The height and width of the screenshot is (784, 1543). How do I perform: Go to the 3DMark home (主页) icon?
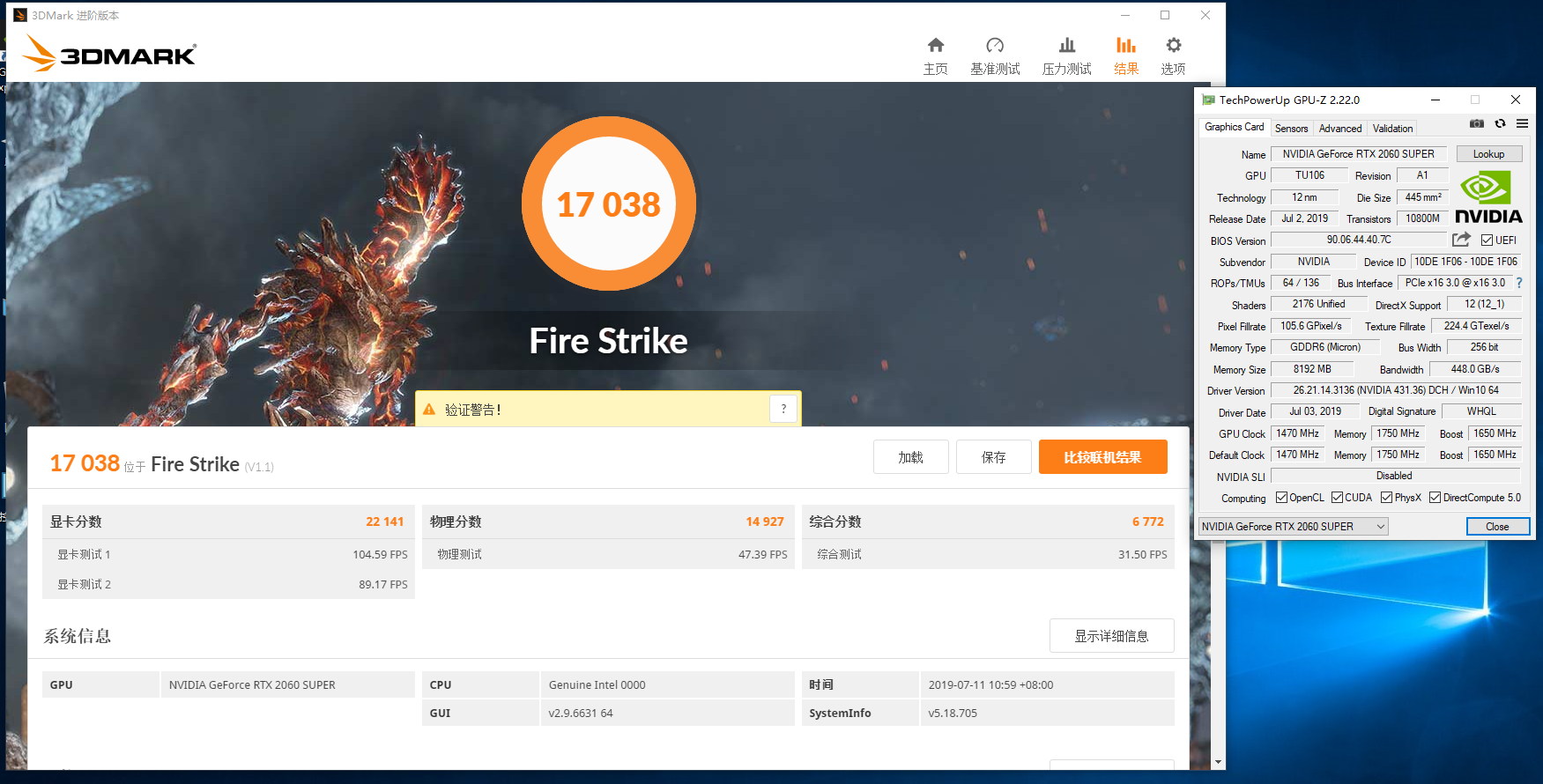point(936,45)
